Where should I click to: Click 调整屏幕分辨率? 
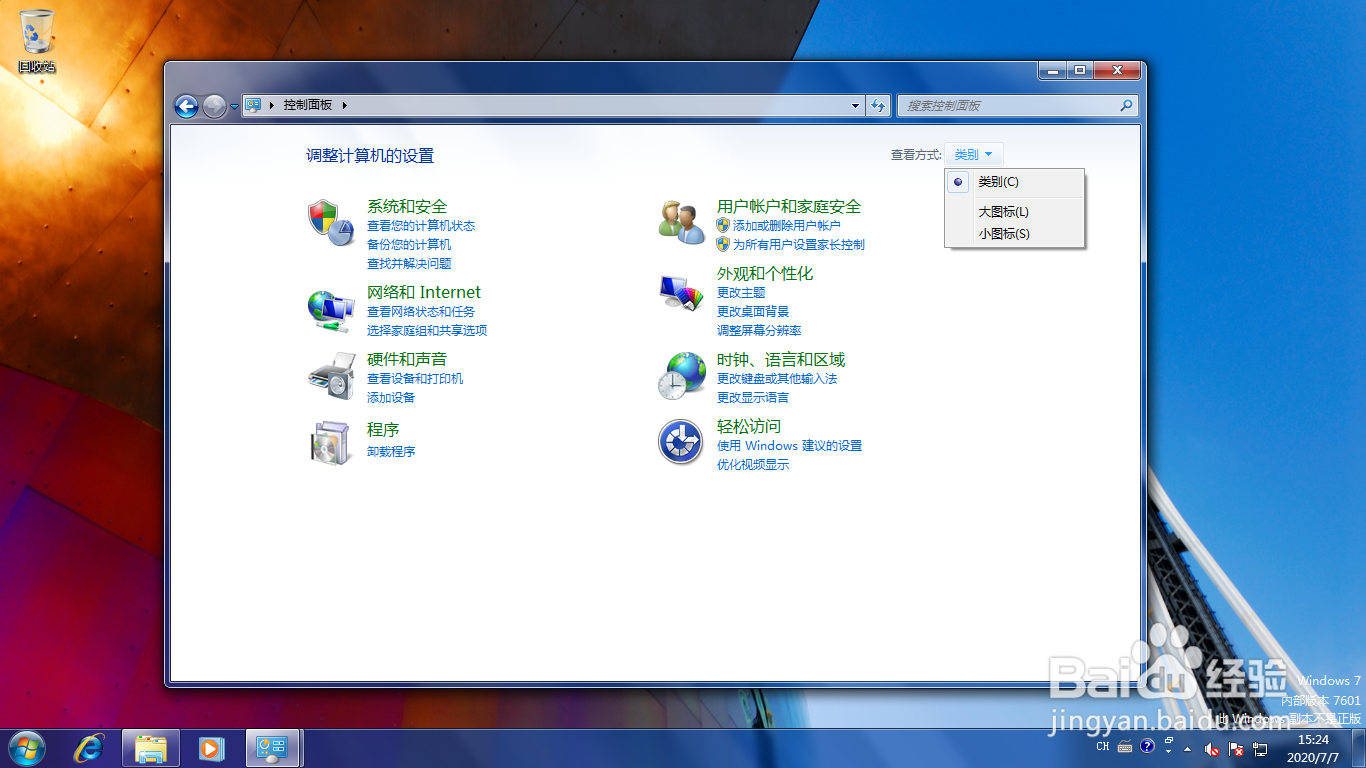pyautogui.click(x=759, y=331)
